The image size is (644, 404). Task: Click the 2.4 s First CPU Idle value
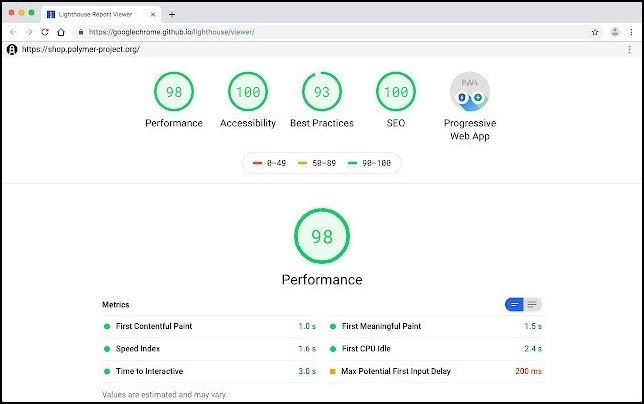click(533, 349)
